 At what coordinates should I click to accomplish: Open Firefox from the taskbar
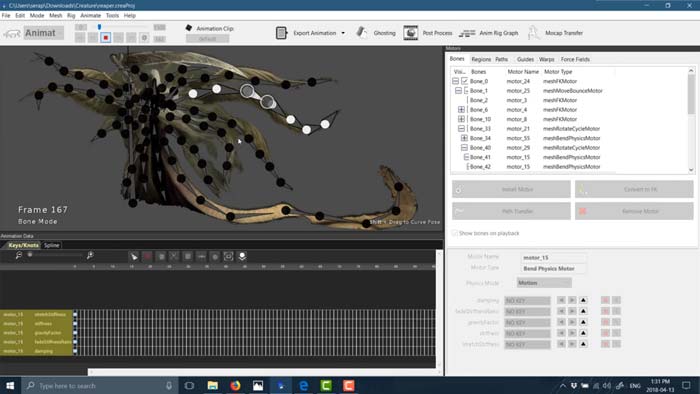pos(235,385)
